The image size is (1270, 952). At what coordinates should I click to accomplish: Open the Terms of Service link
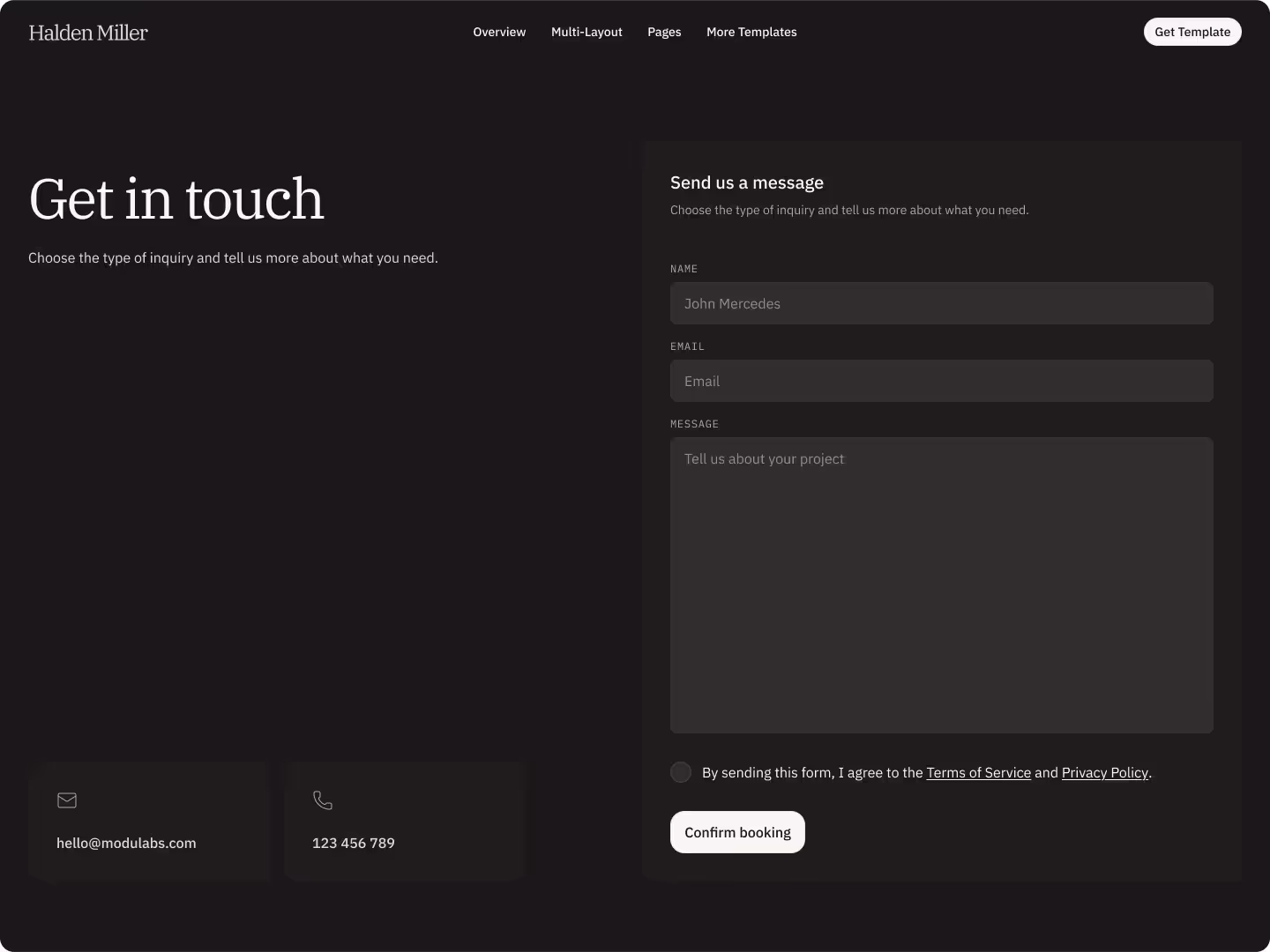click(x=978, y=772)
